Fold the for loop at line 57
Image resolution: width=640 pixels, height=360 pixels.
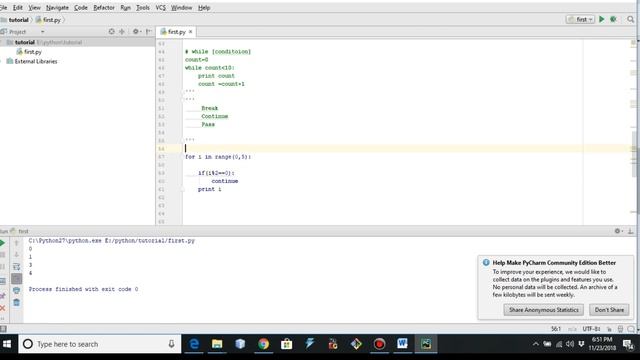click(183, 157)
